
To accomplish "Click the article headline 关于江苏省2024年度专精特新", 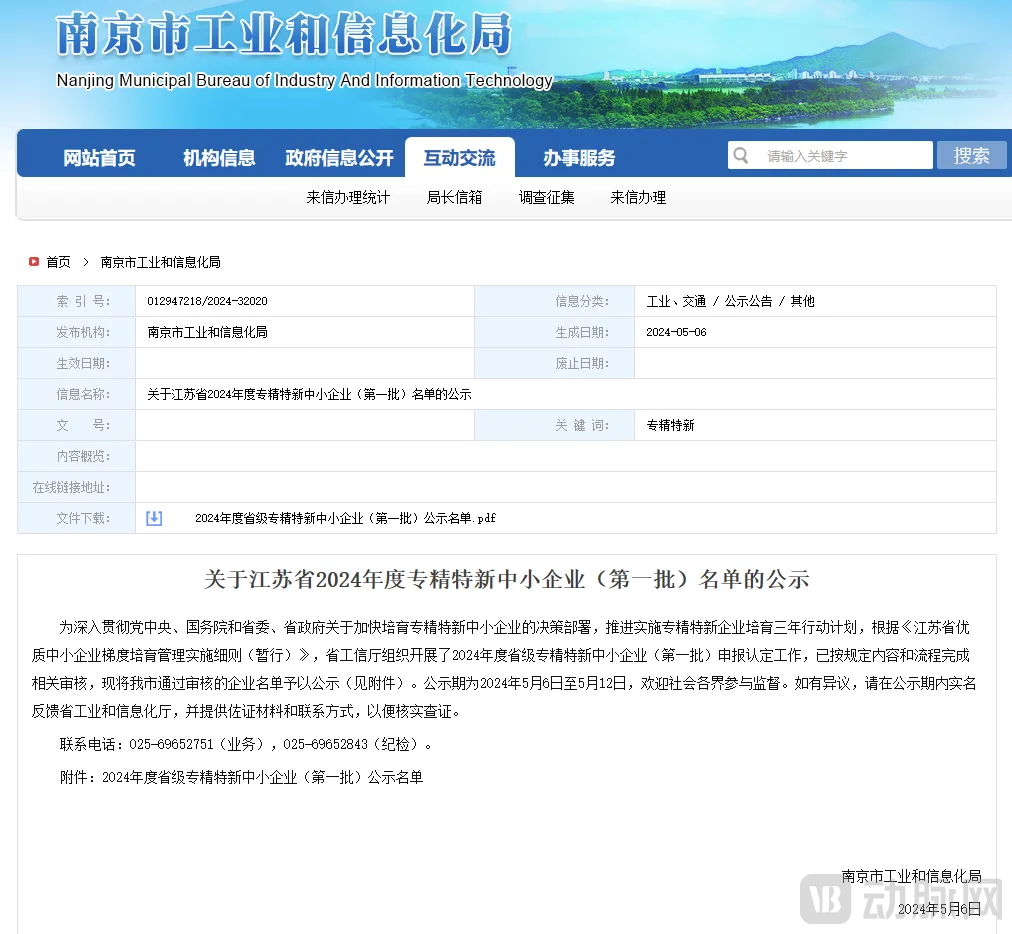I will tap(506, 579).
